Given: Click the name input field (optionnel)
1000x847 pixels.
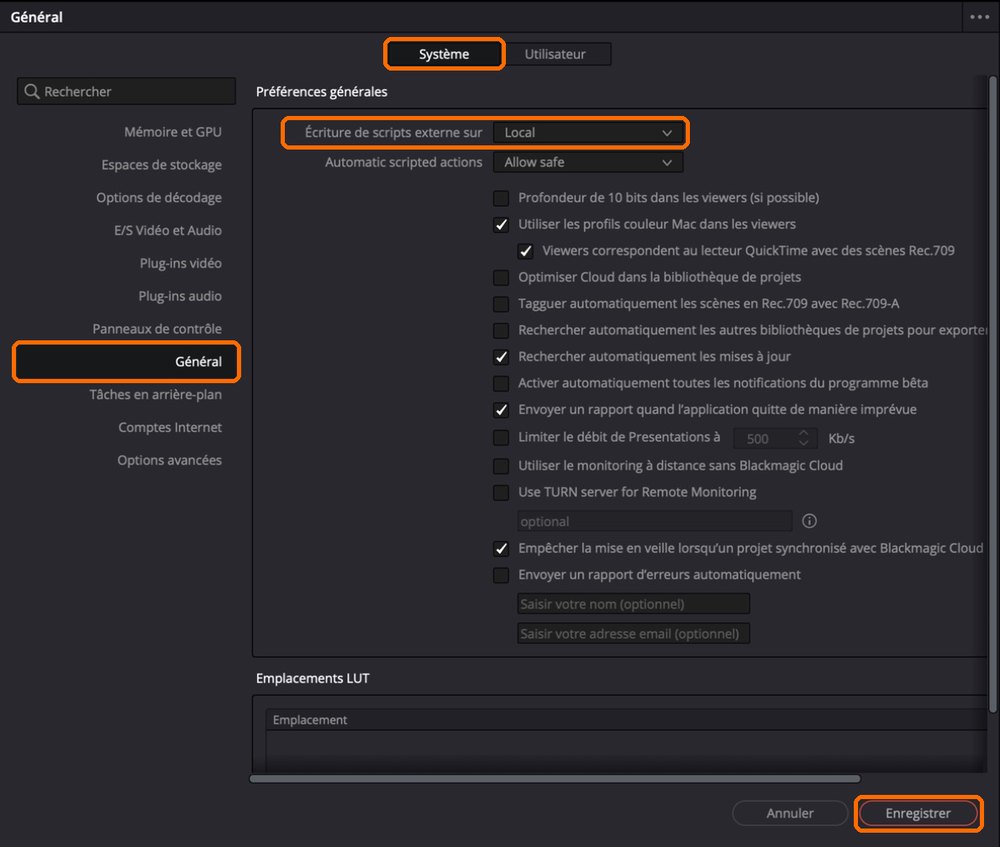Looking at the screenshot, I should [633, 604].
